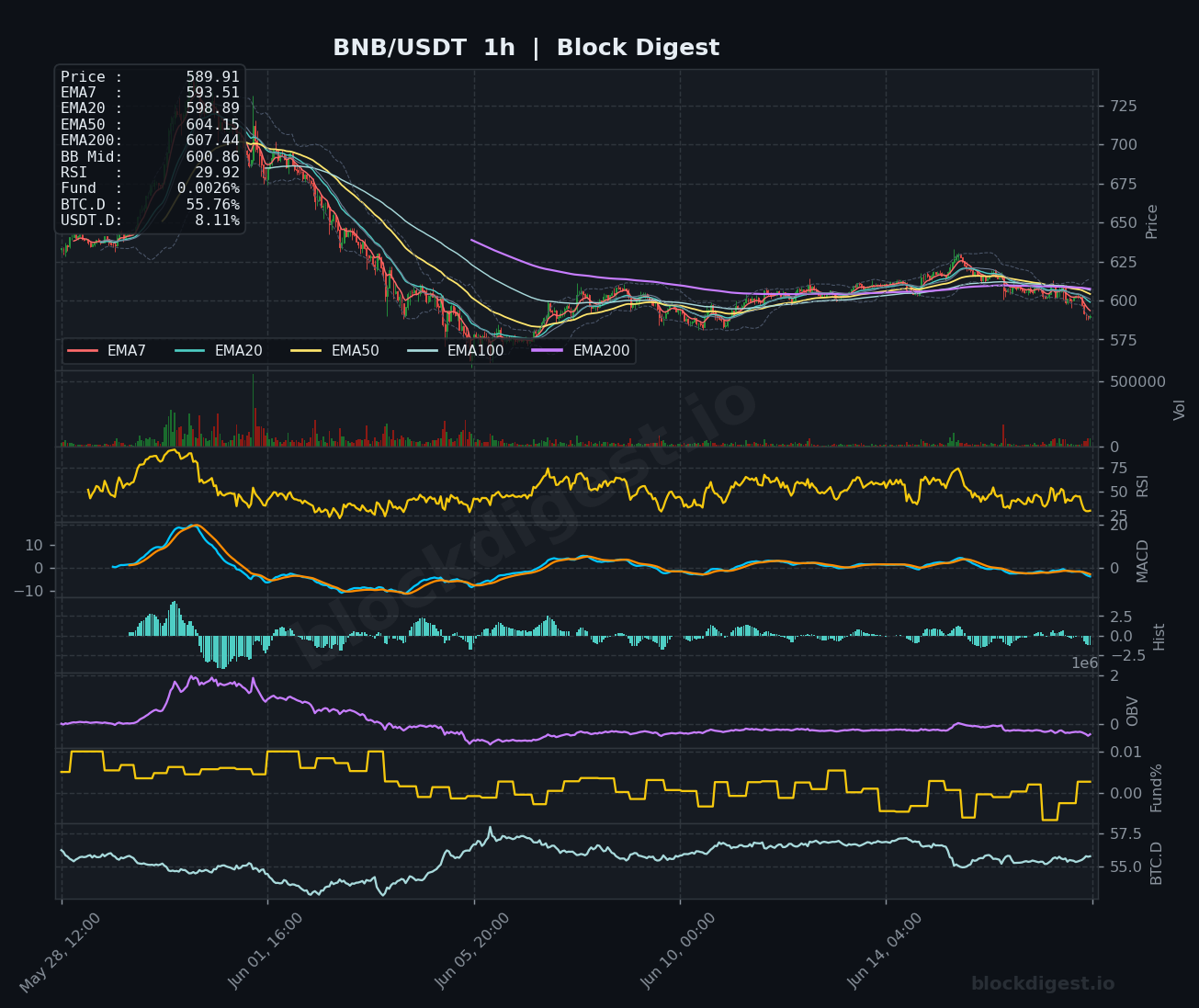The width and height of the screenshot is (1199, 1008).
Task: Click the EMA100 legend entry
Action: click(x=455, y=351)
